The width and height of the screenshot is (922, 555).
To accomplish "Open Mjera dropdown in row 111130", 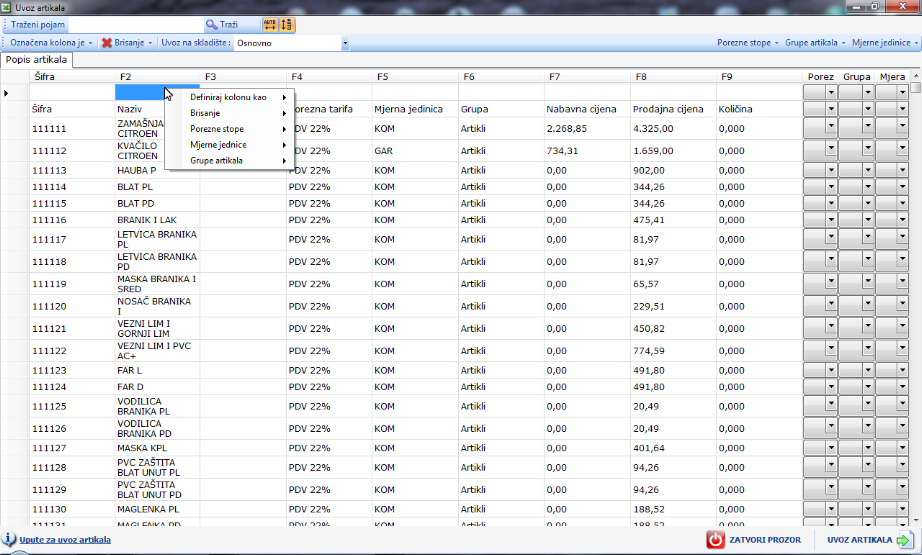I will coord(903,509).
